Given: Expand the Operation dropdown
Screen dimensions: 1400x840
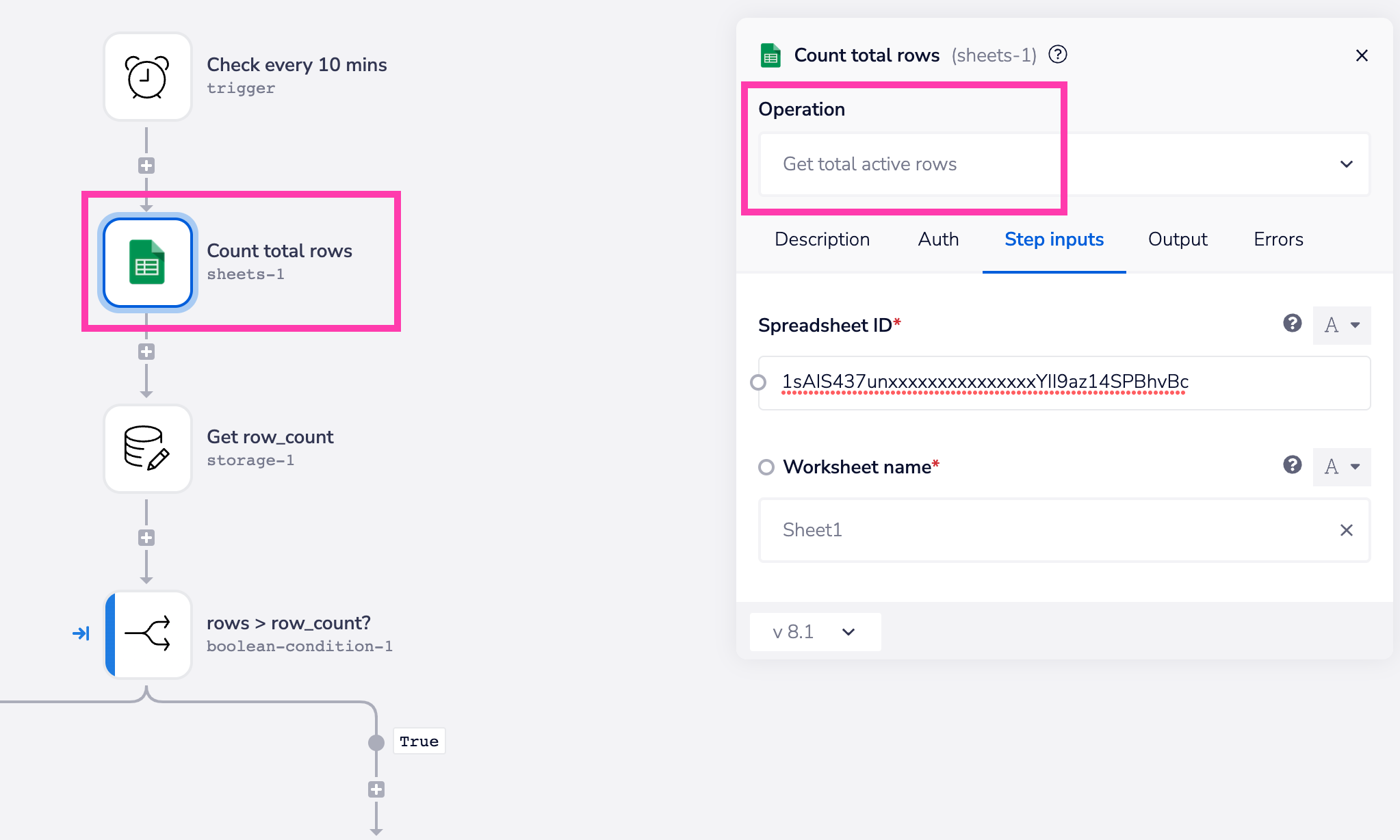Looking at the screenshot, I should [1346, 164].
